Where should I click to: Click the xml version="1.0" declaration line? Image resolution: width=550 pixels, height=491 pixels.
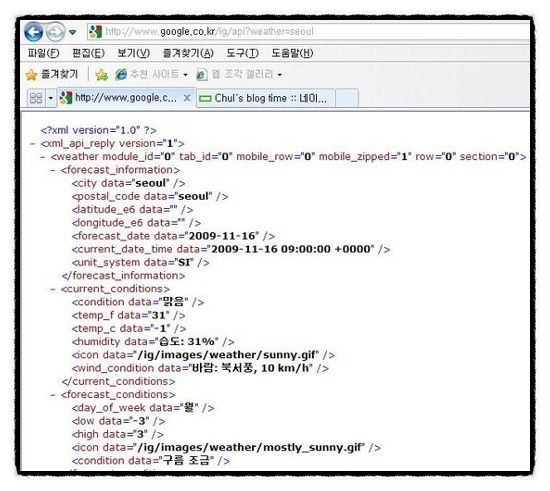click(x=99, y=130)
